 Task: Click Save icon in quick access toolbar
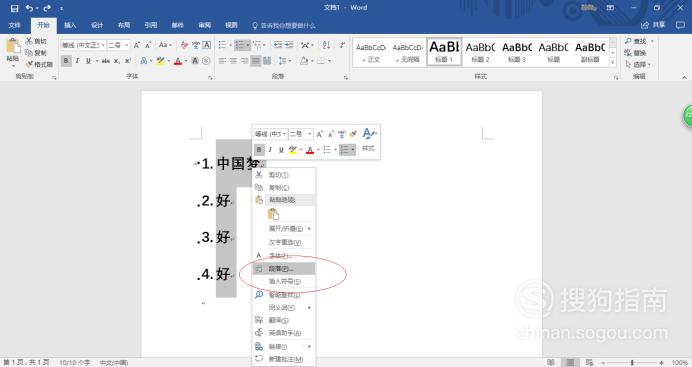[15, 8]
